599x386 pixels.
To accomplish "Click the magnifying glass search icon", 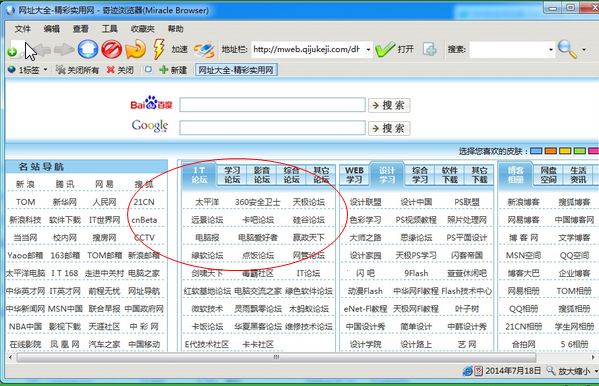I will click(x=567, y=49).
